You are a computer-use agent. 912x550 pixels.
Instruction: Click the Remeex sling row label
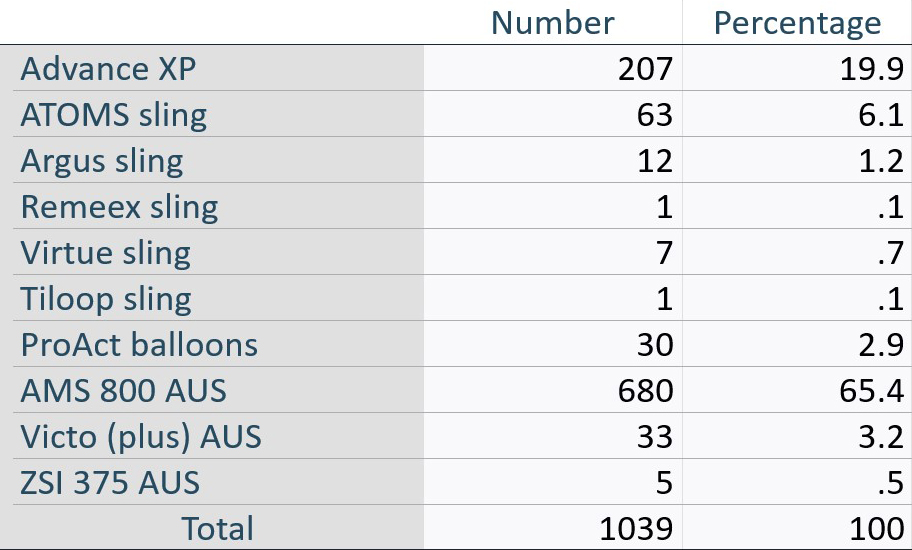pyautogui.click(x=120, y=207)
